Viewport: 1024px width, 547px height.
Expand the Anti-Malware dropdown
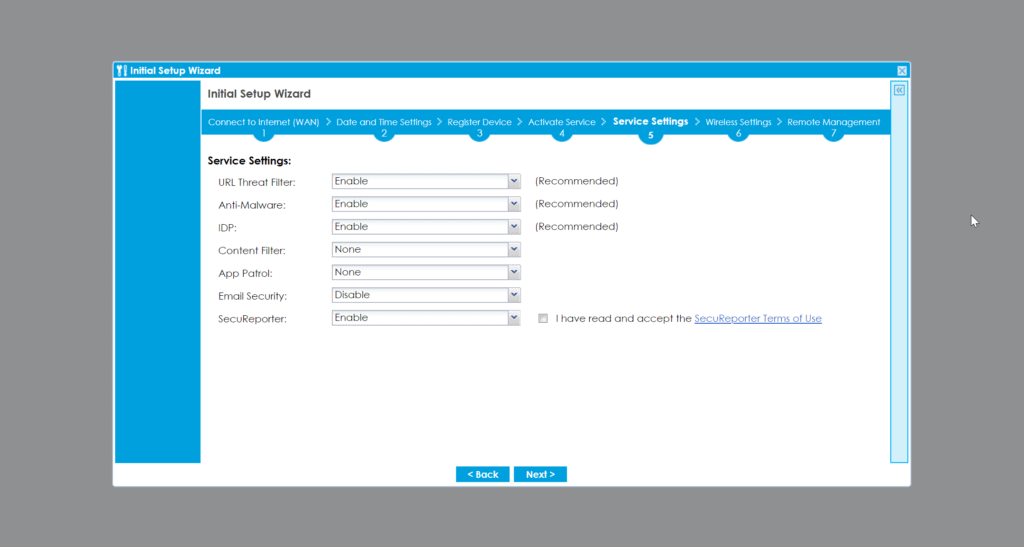514,204
